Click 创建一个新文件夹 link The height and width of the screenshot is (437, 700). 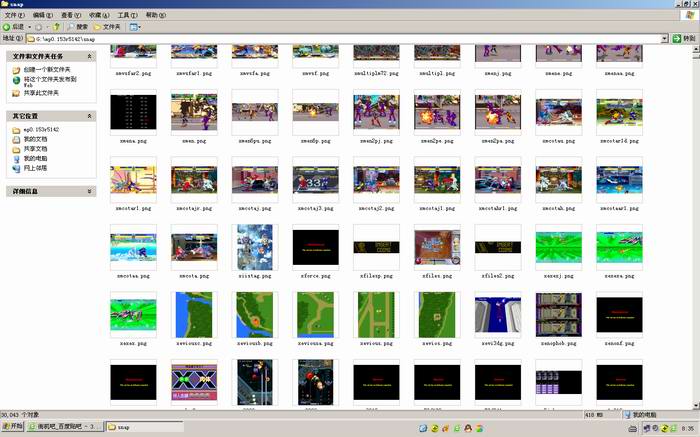point(47,69)
